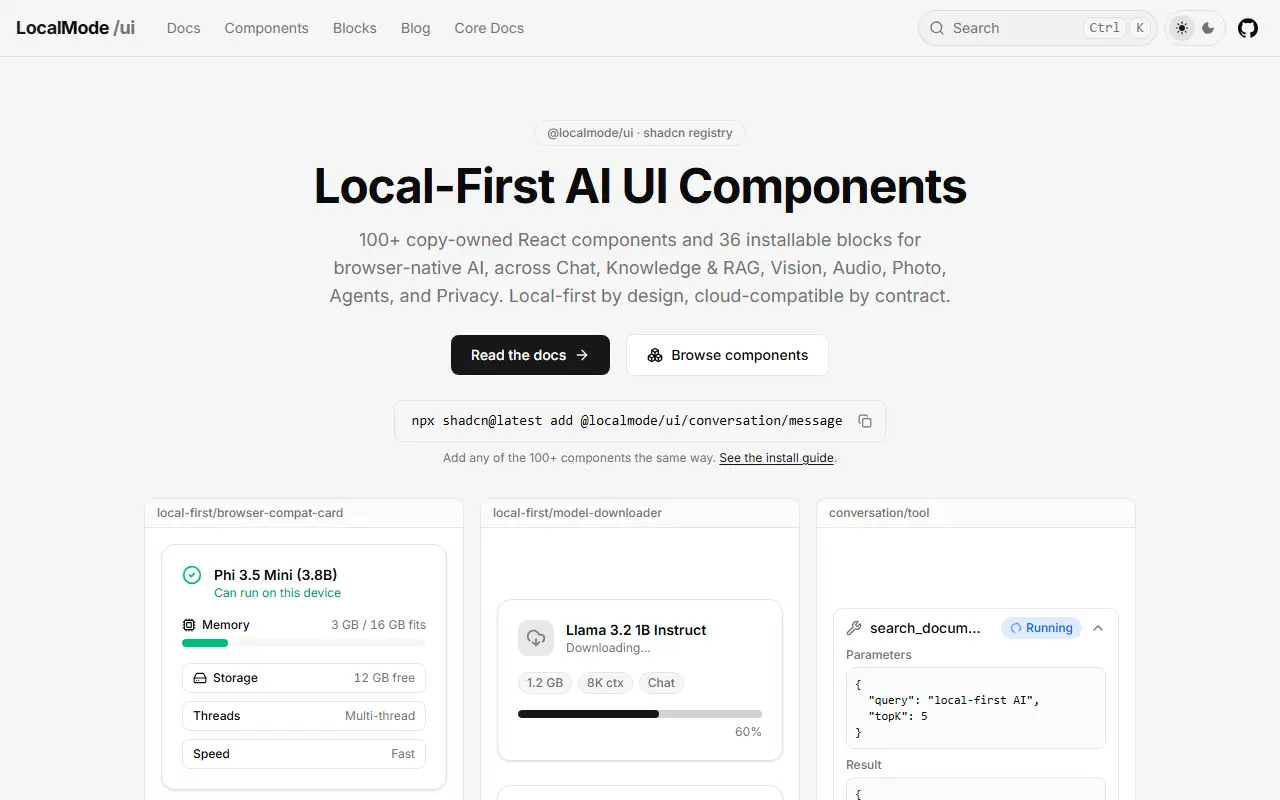Open the Core Docs nav item
Image resolution: width=1280 pixels, height=800 pixels.
coord(489,28)
